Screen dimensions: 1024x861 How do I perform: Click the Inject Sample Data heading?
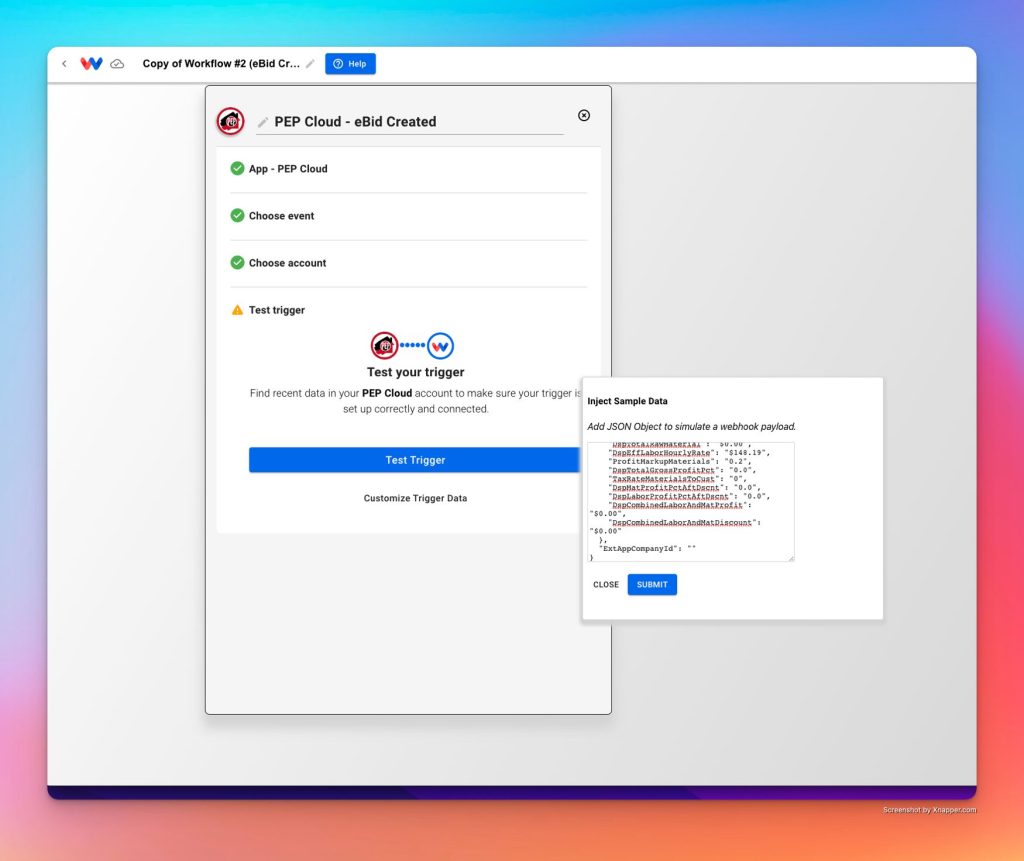[627, 401]
